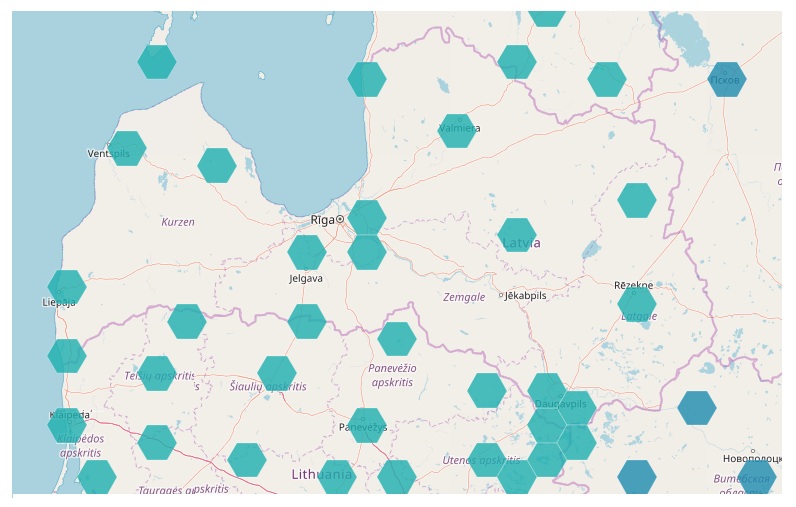Click the Jelgava town label
This screenshot has width=796, height=507.
(x=305, y=279)
